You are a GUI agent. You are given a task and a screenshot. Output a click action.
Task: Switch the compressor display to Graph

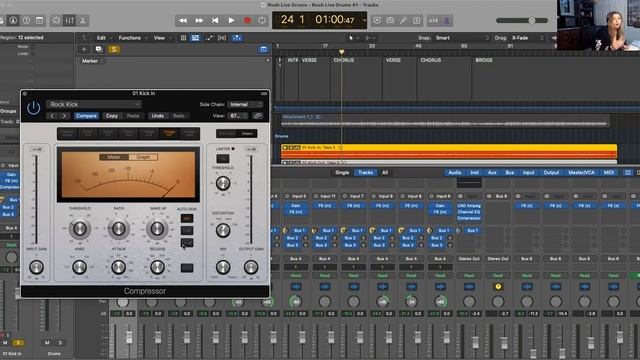[143, 157]
